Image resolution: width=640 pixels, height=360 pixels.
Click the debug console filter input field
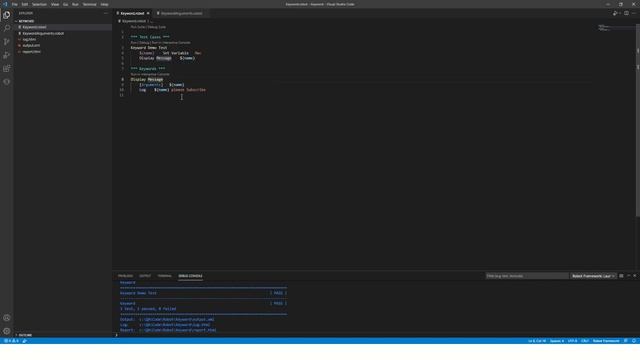tap(527, 276)
